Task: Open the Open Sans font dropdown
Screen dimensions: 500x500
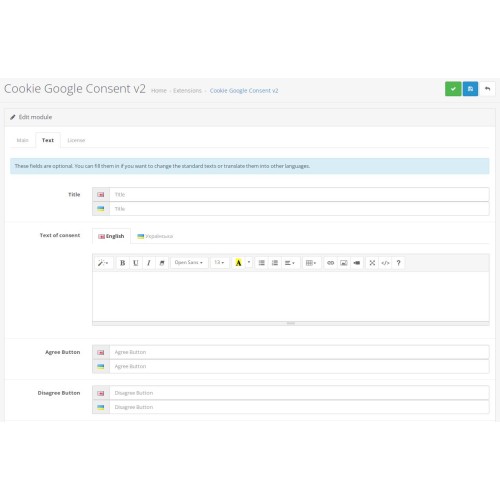Action: tap(189, 263)
